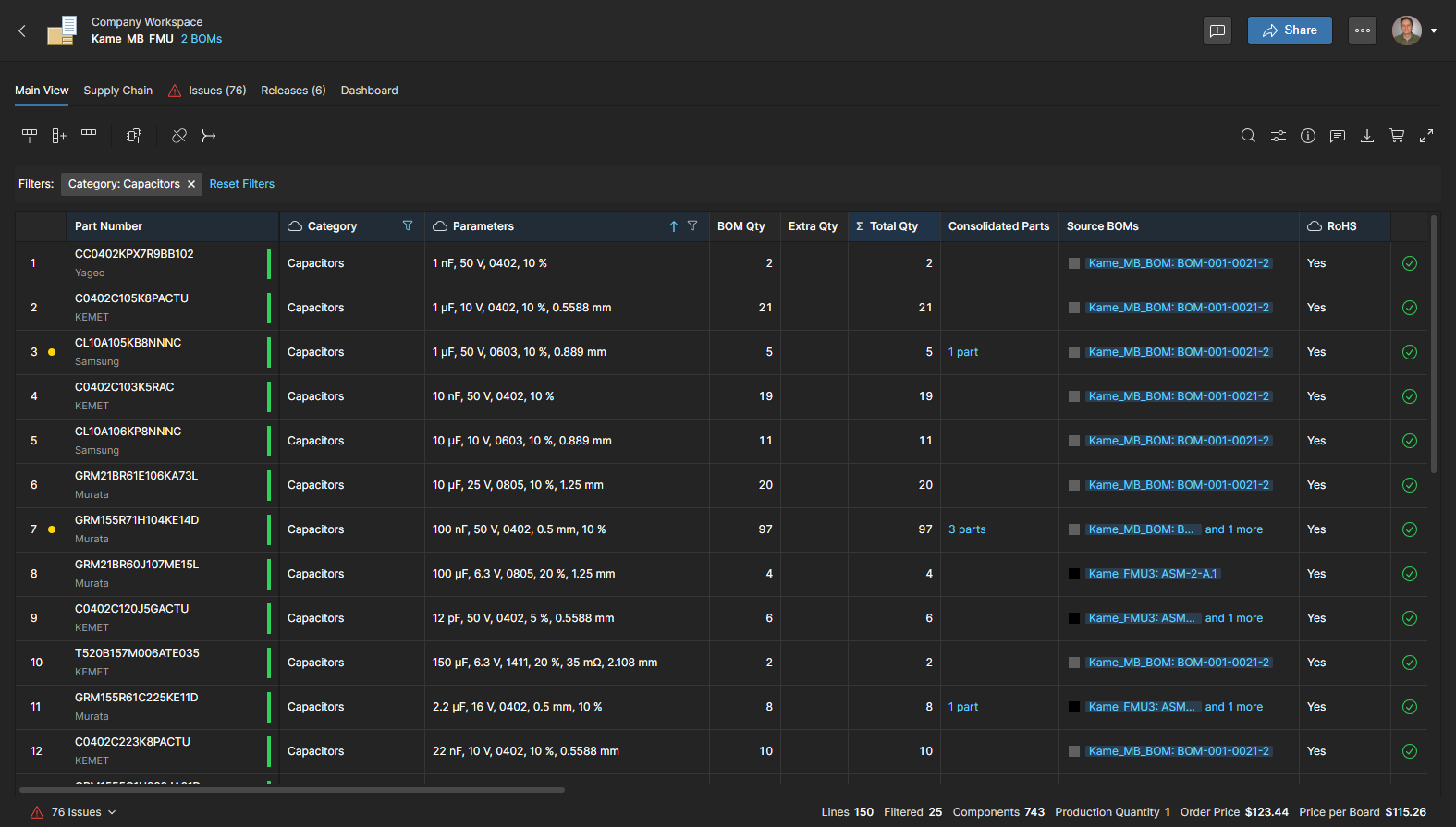Click the merge arrow toolbar icon
The image size is (1456, 827).
click(209, 136)
